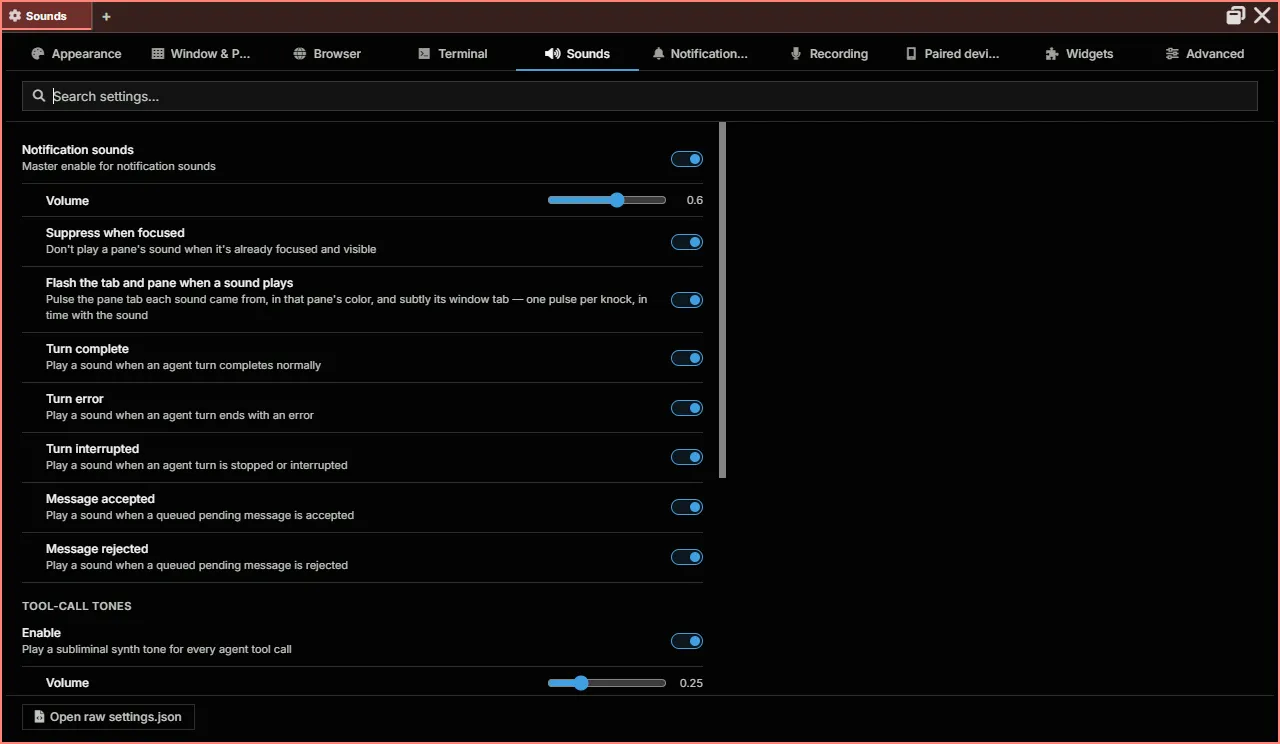1280x744 pixels.
Task: Select the Sounds tab with the speaker icon
Action: click(x=577, y=54)
